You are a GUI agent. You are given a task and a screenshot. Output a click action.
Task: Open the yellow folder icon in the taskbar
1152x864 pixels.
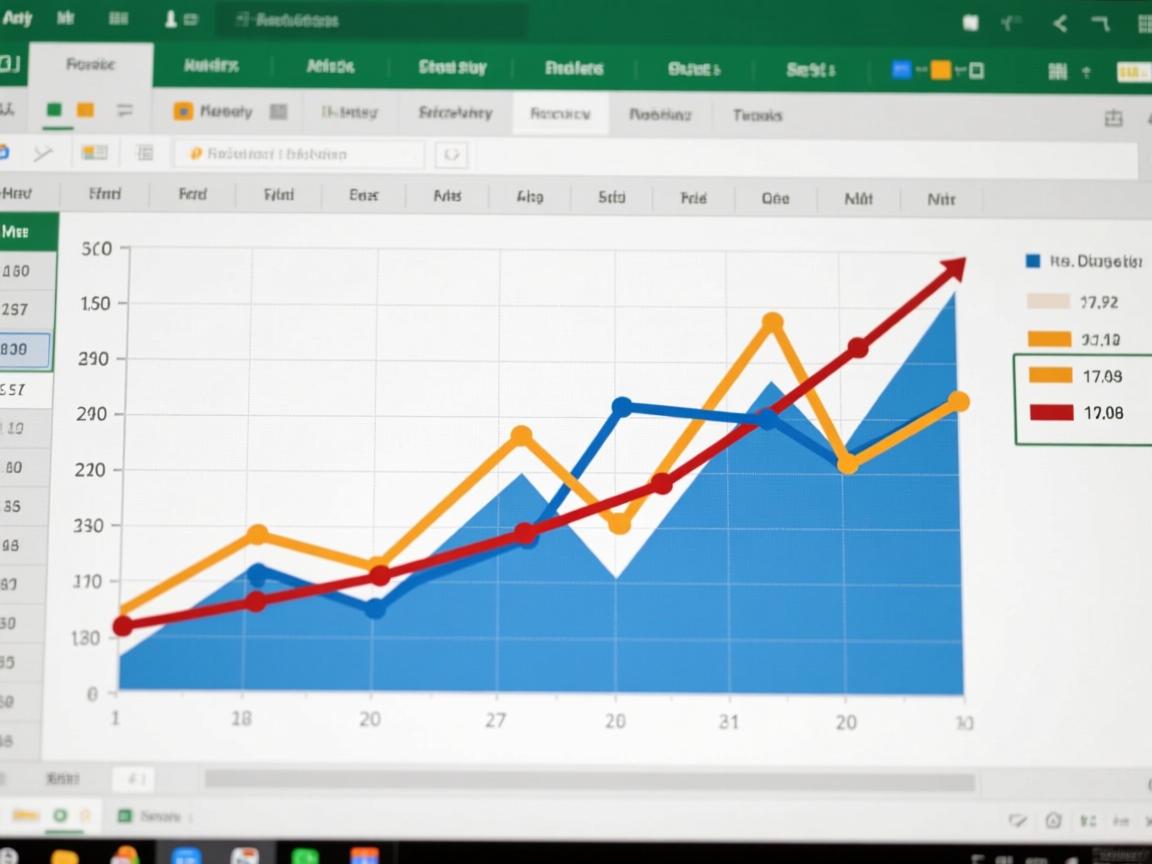tap(64, 857)
